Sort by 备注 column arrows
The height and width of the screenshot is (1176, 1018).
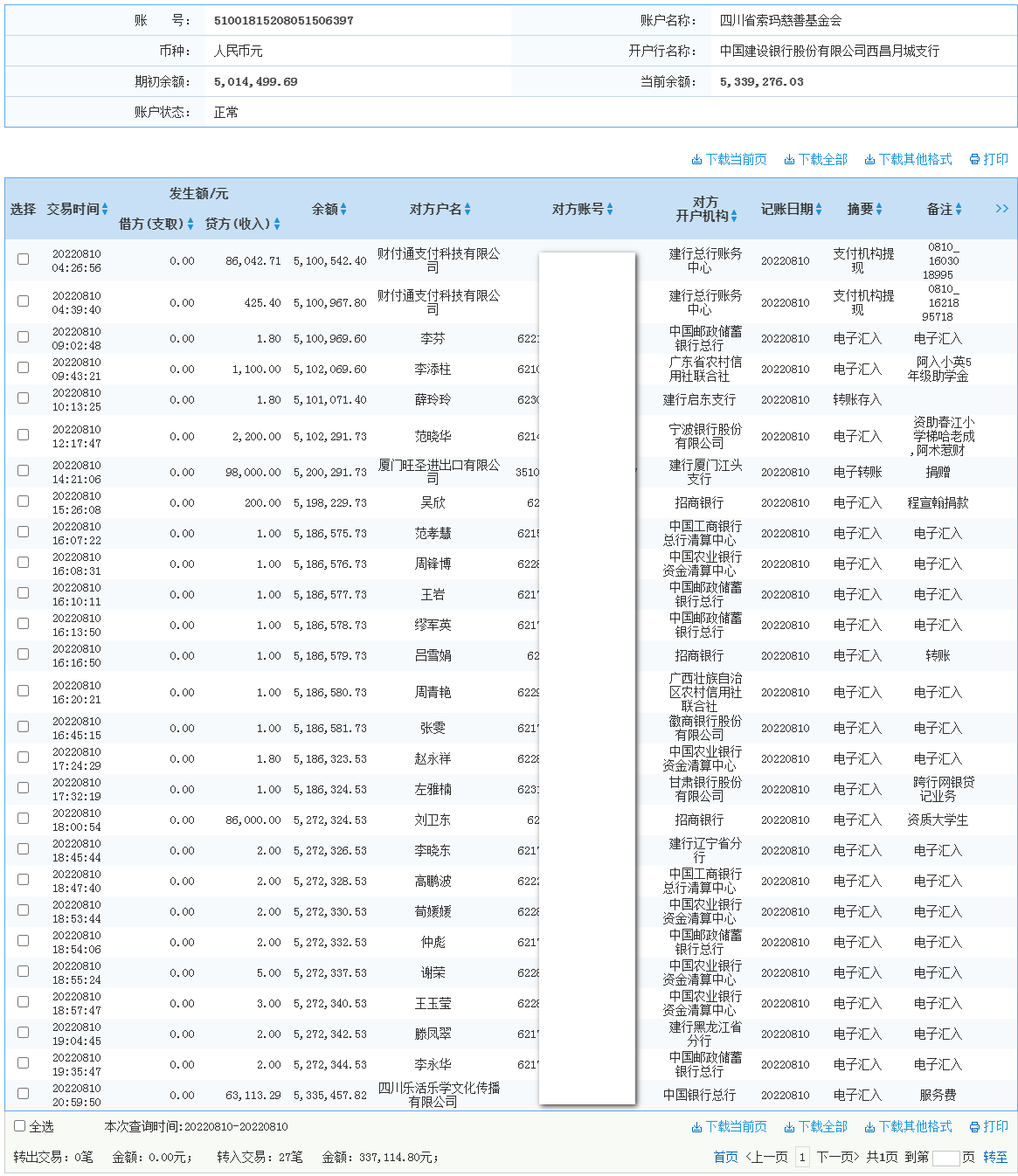tap(959, 209)
